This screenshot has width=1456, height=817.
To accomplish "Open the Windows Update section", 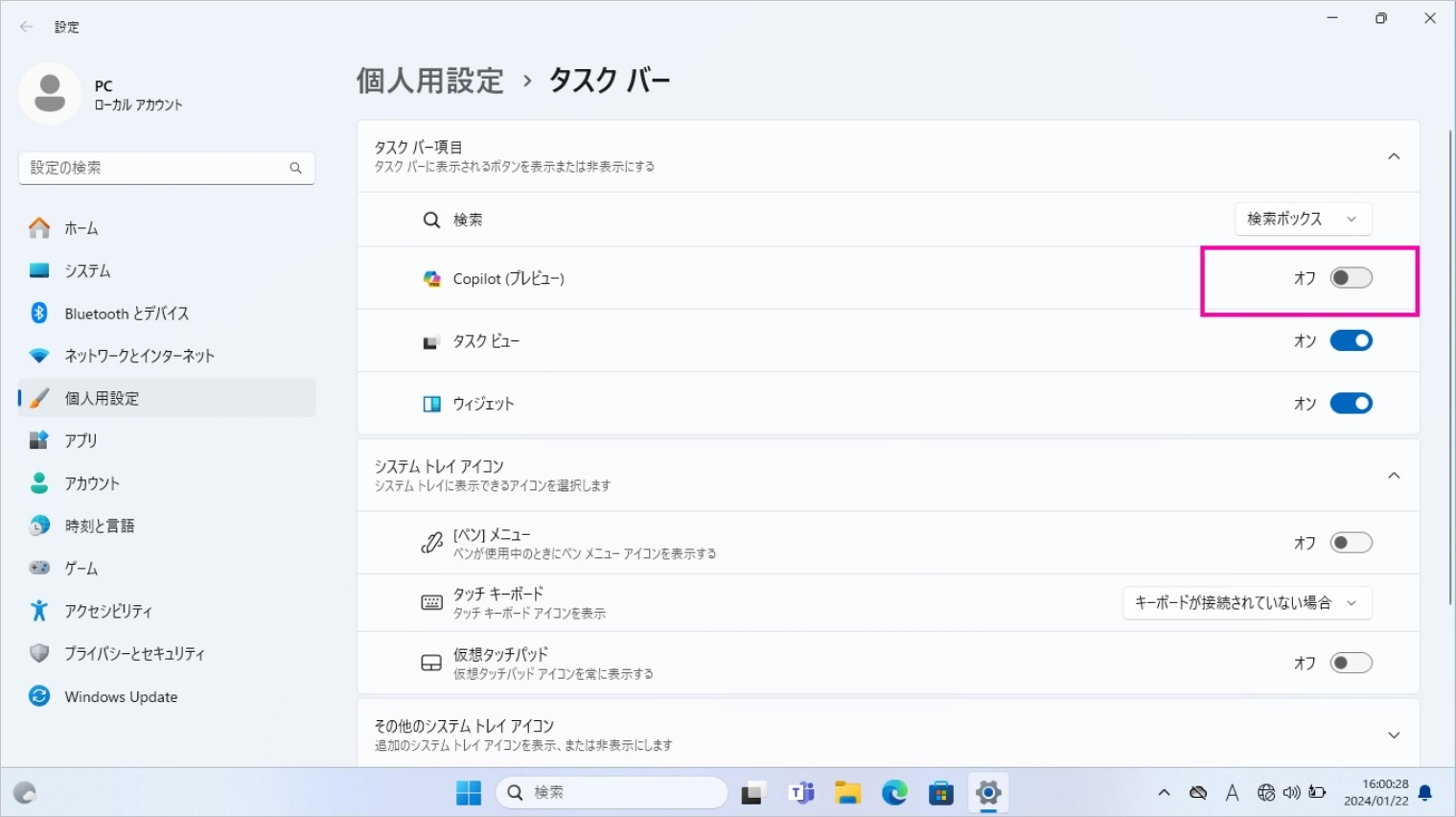I will tap(120, 696).
